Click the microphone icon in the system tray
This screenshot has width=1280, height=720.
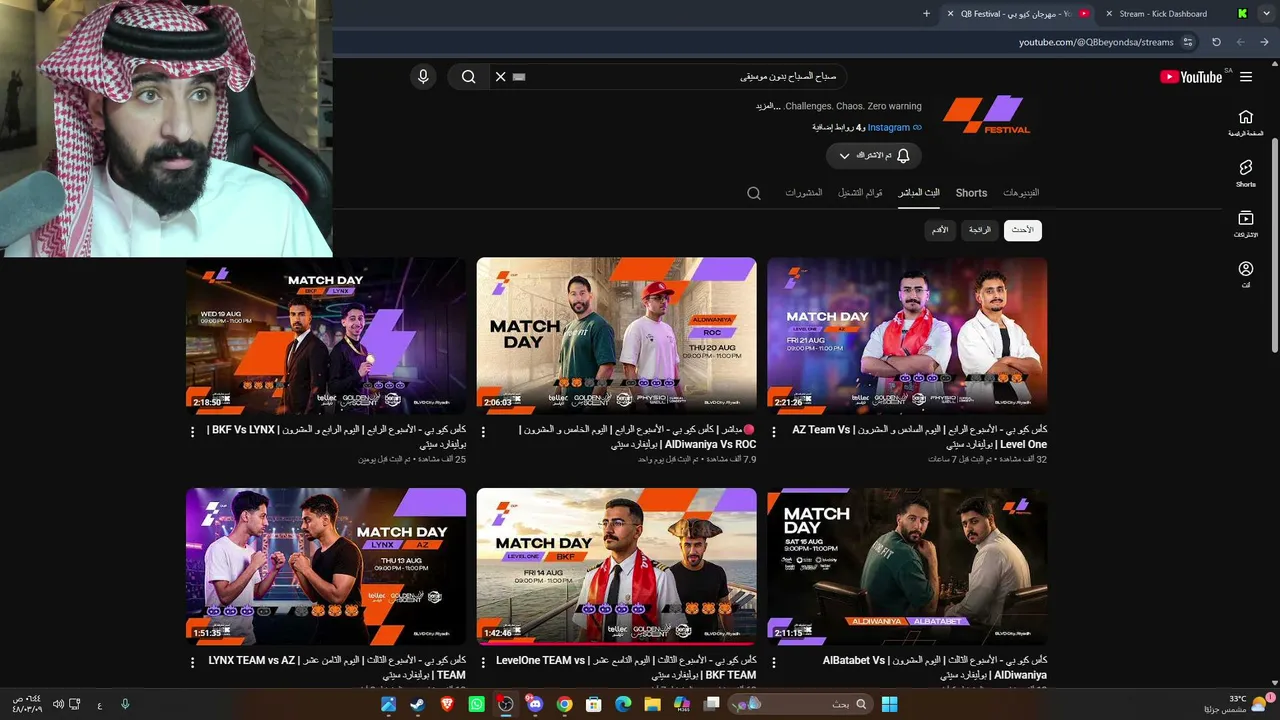pos(125,704)
